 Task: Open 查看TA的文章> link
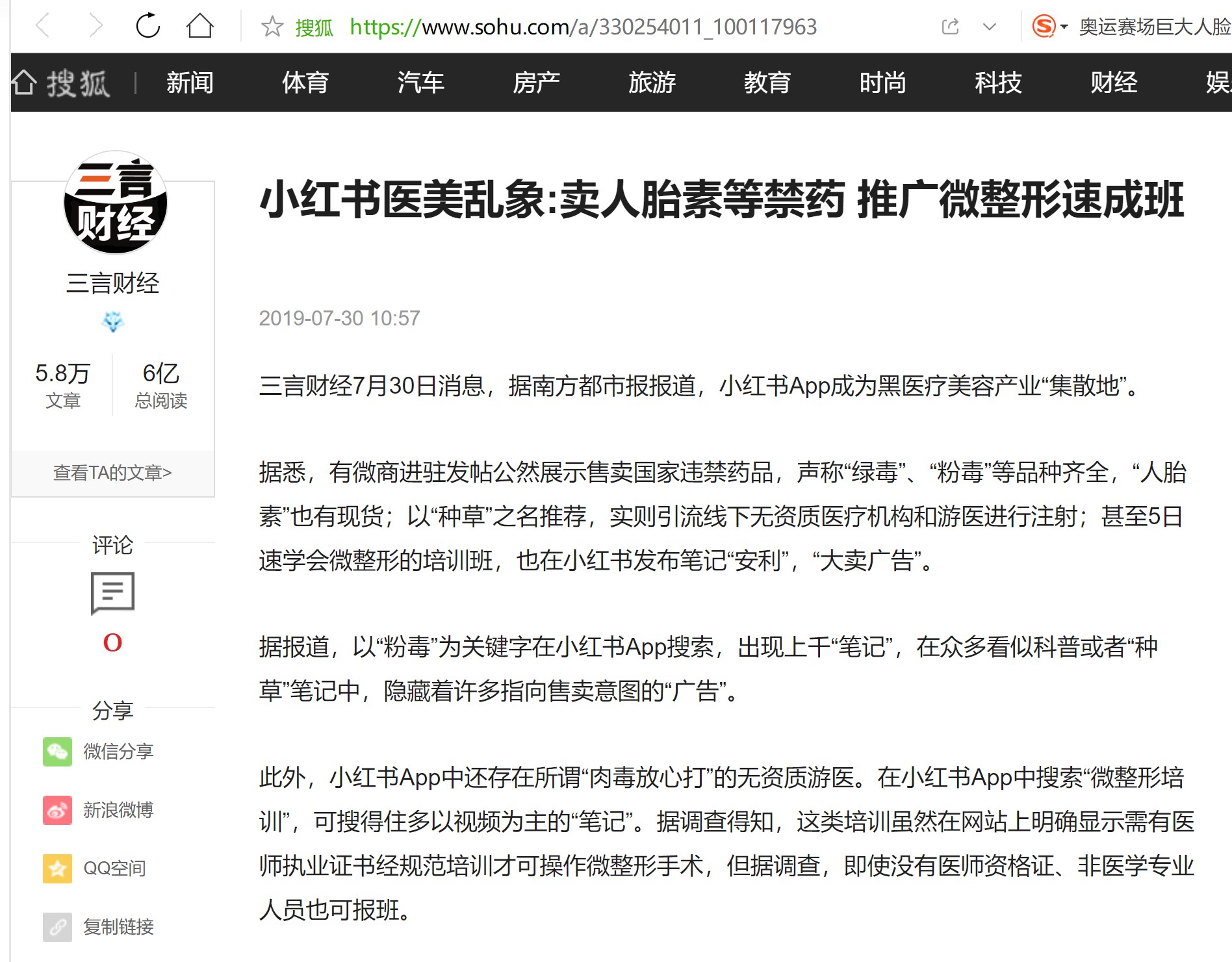112,472
